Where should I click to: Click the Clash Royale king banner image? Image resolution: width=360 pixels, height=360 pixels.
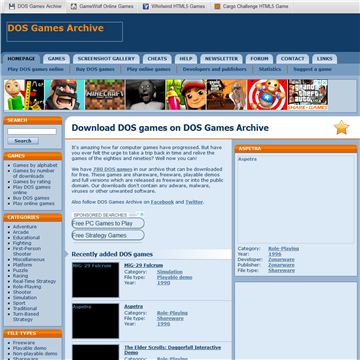(65, 95)
